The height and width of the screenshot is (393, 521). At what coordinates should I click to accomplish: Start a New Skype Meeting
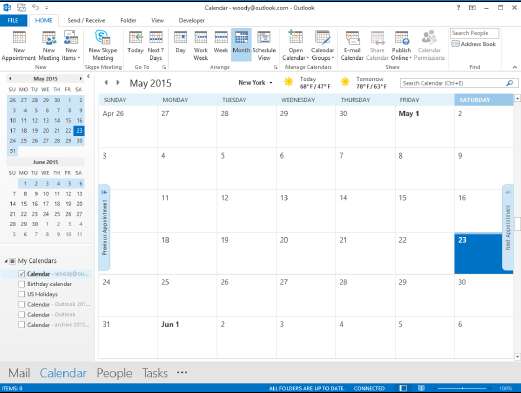point(103,46)
